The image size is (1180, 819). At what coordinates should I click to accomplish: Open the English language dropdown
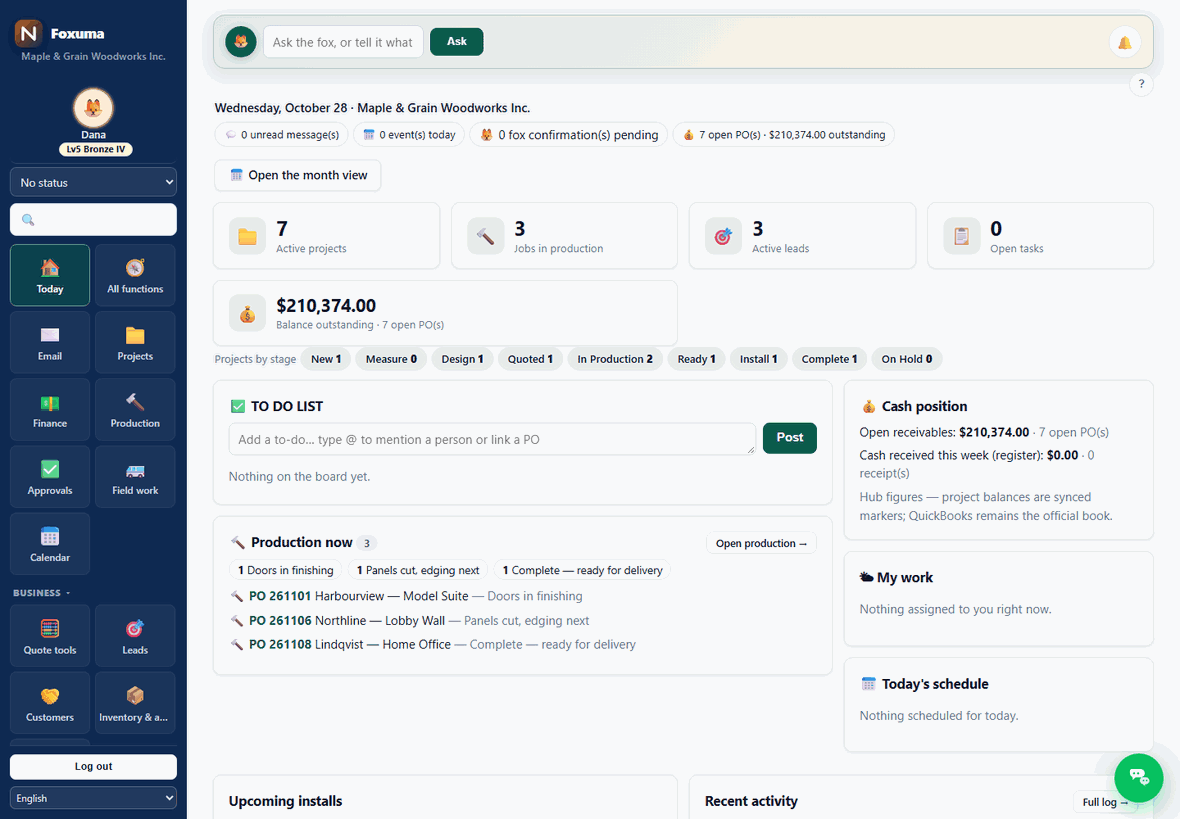click(x=93, y=798)
